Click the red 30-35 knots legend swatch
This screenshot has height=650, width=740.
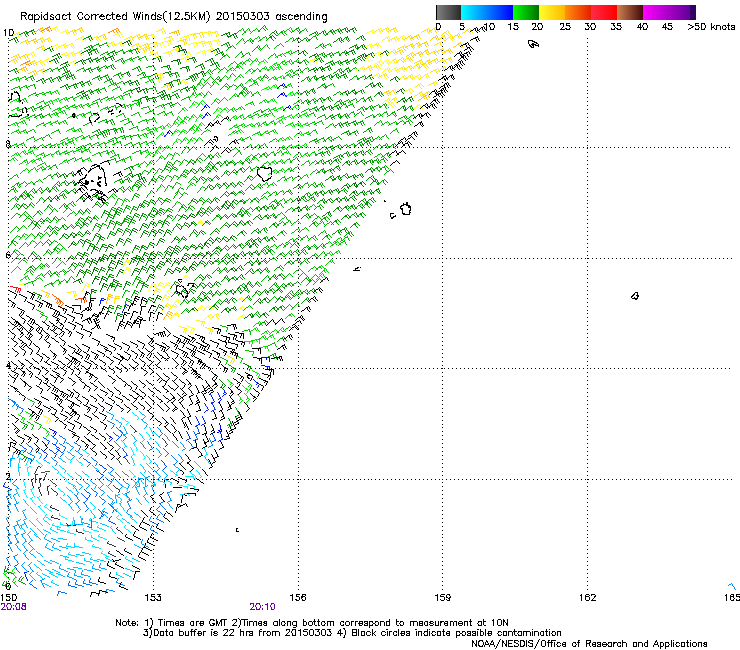[604, 12]
